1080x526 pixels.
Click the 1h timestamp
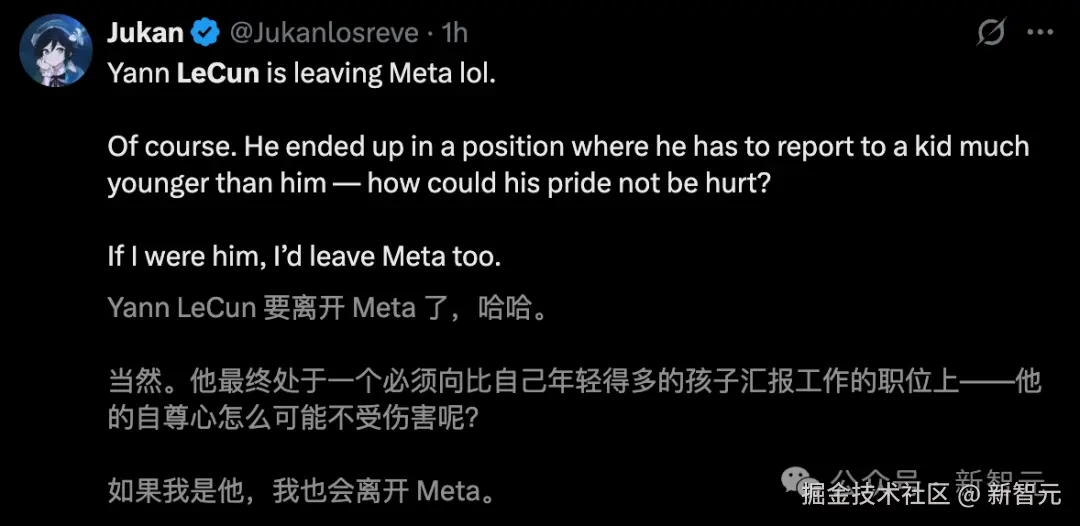(x=455, y=33)
